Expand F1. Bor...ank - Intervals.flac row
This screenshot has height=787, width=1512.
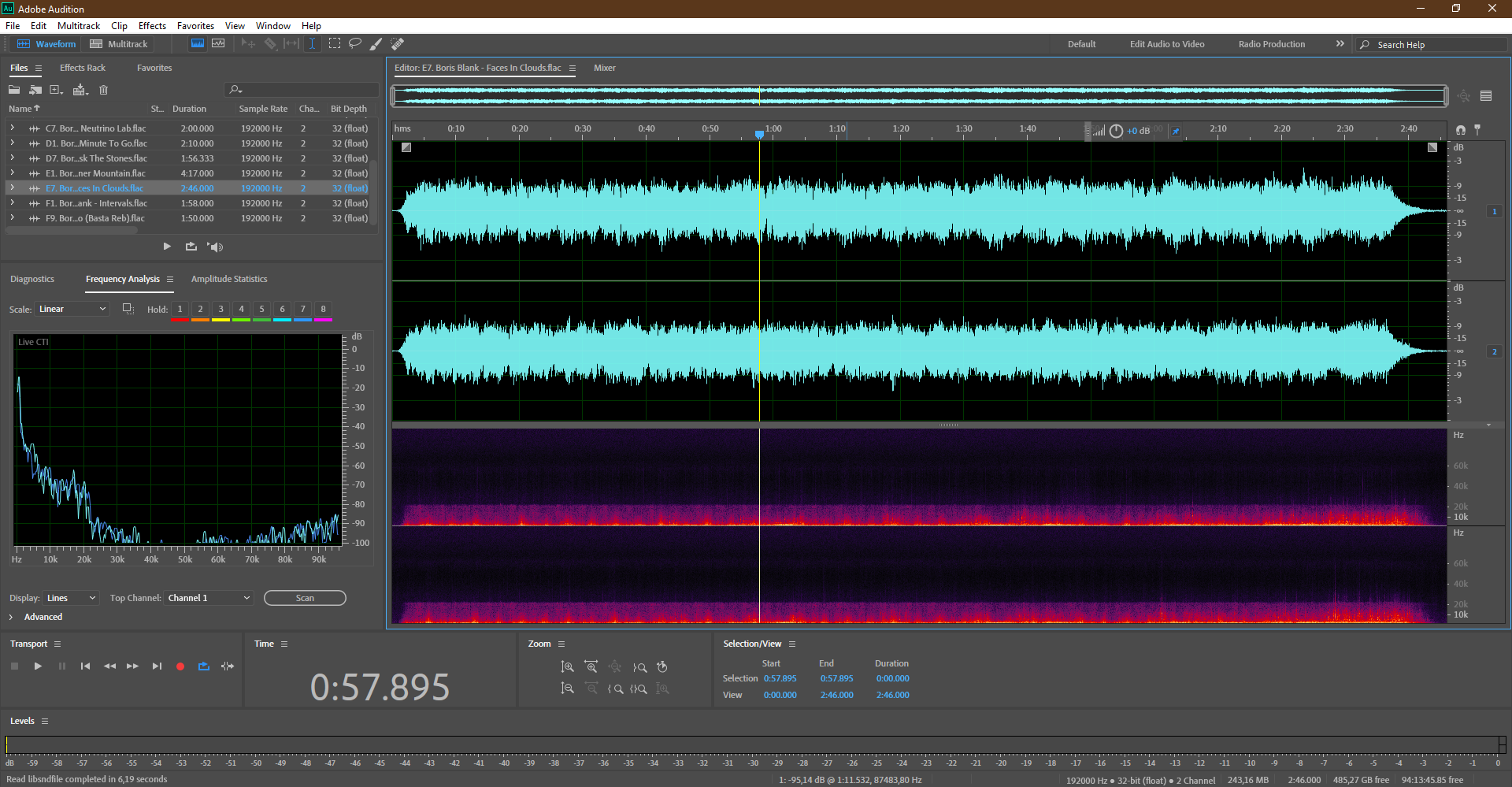point(12,202)
